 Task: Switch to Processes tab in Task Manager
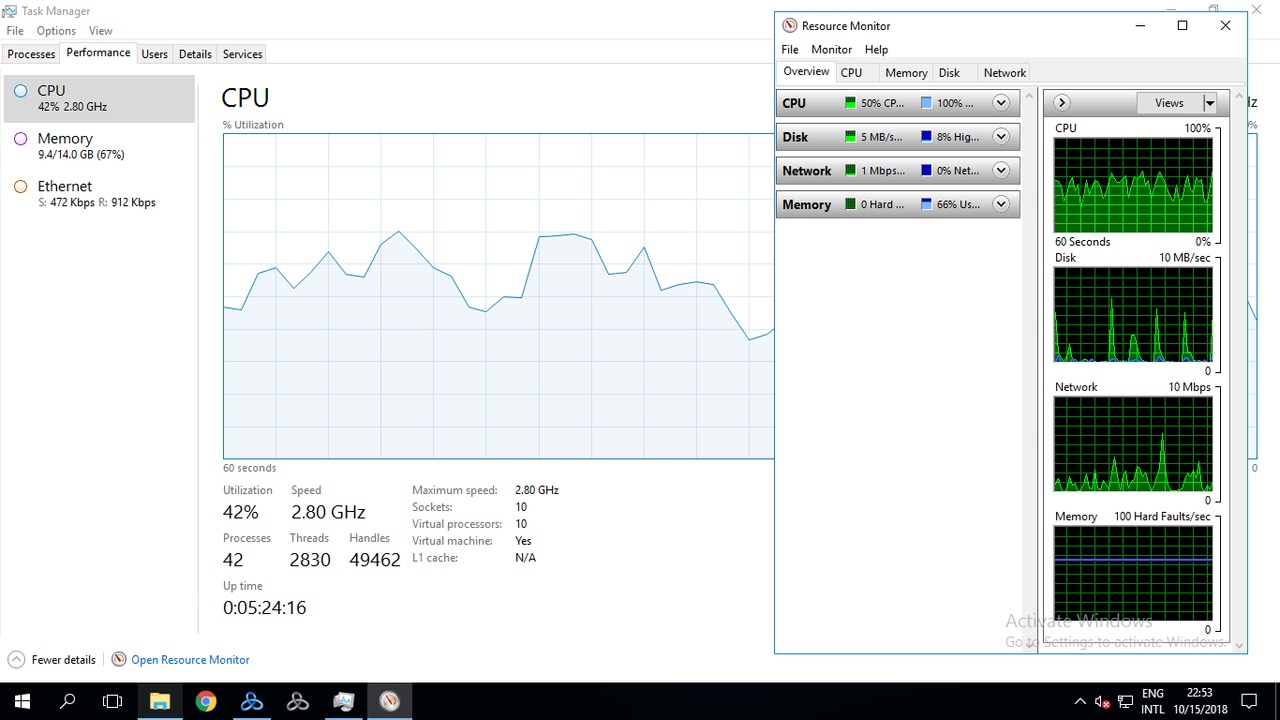(31, 54)
